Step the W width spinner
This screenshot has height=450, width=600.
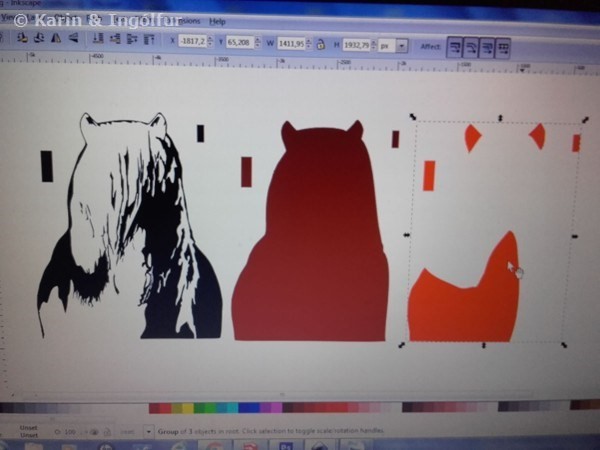[310, 44]
